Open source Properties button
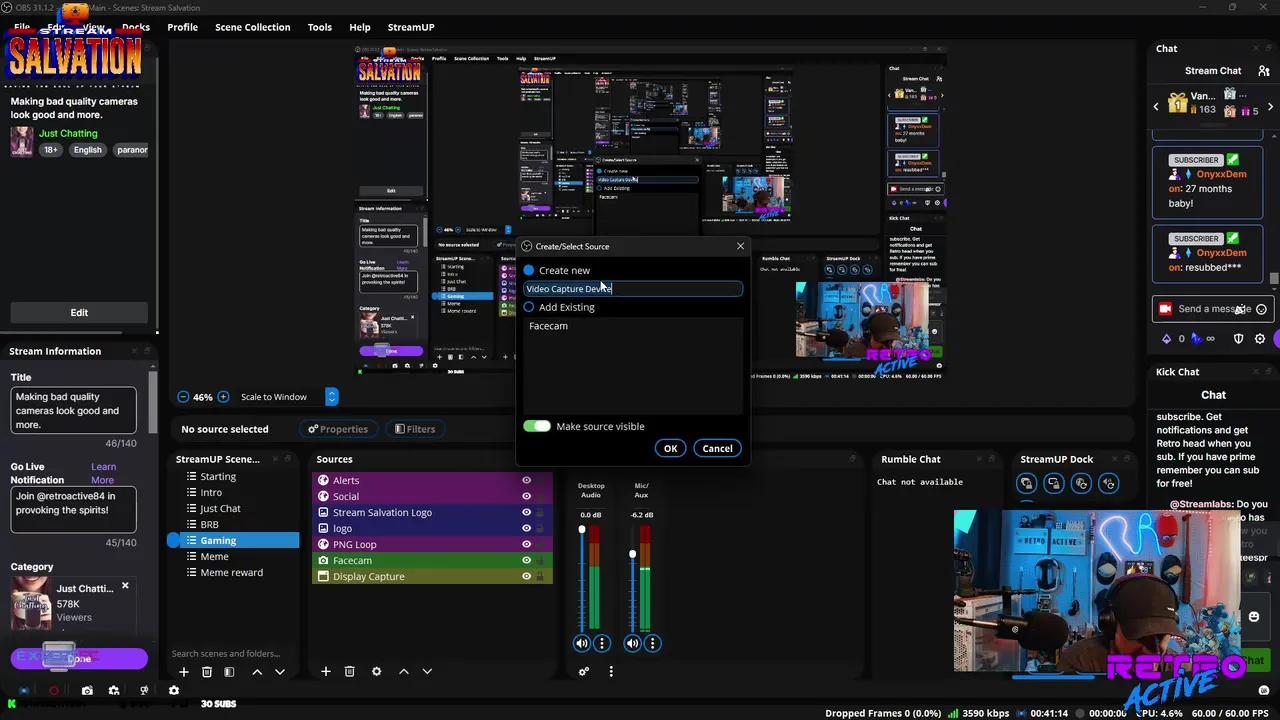 tap(338, 429)
